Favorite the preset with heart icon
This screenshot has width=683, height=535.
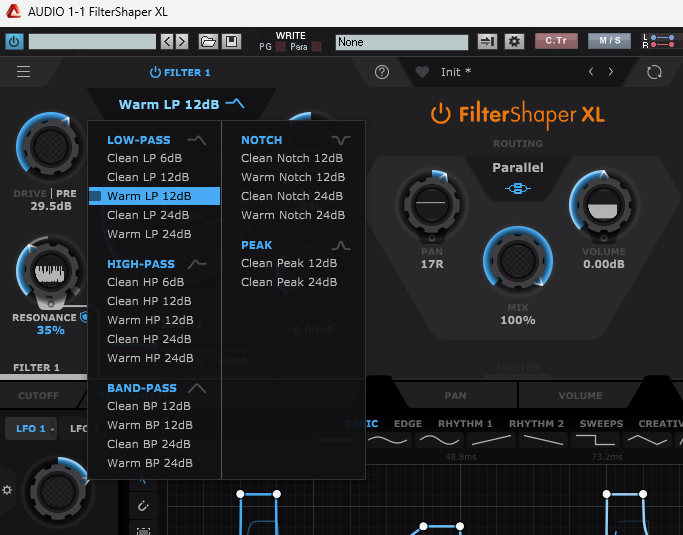click(x=422, y=72)
